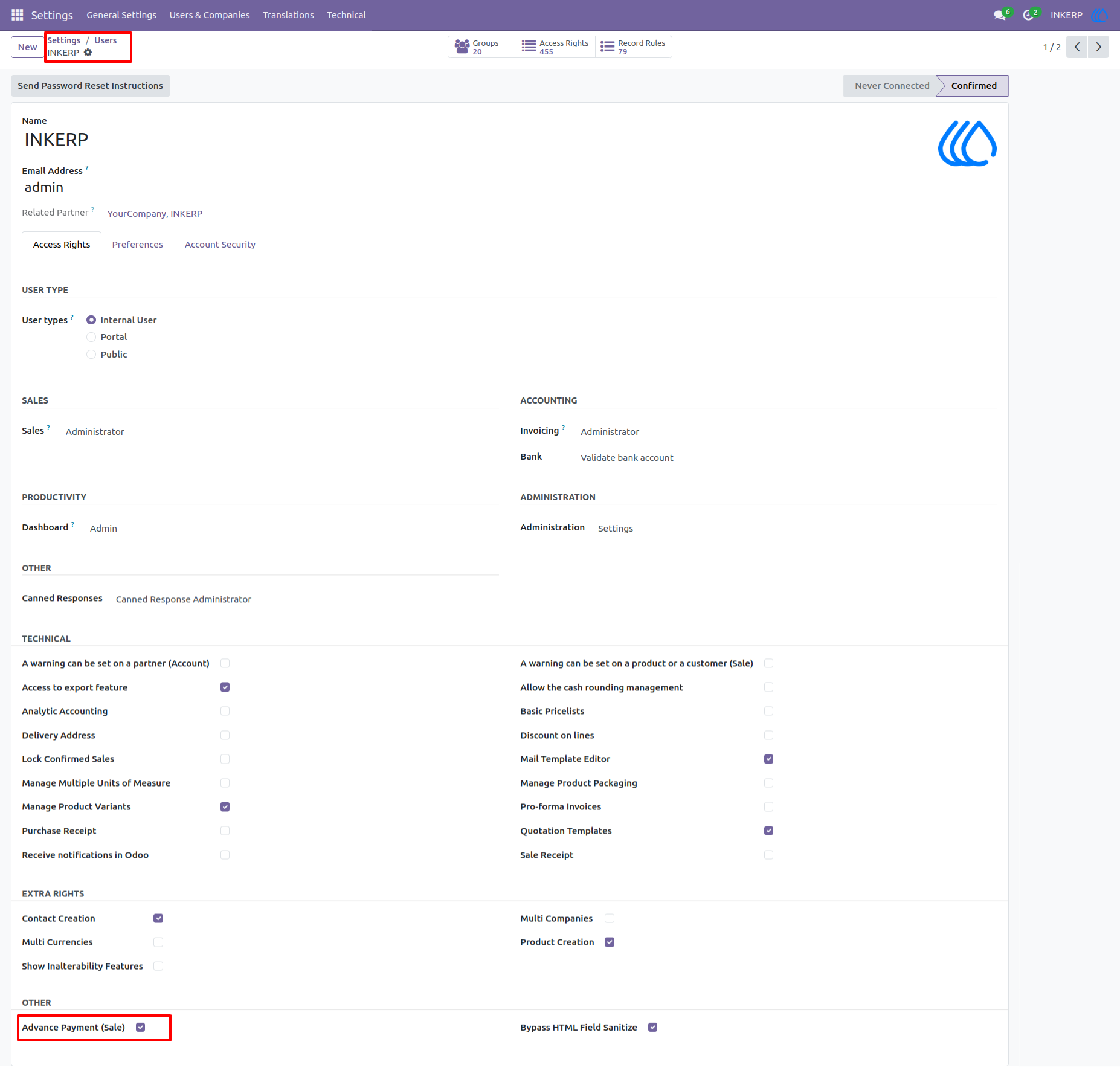Select the Internal User radio option
1120x1068 pixels.
pyautogui.click(x=91, y=320)
